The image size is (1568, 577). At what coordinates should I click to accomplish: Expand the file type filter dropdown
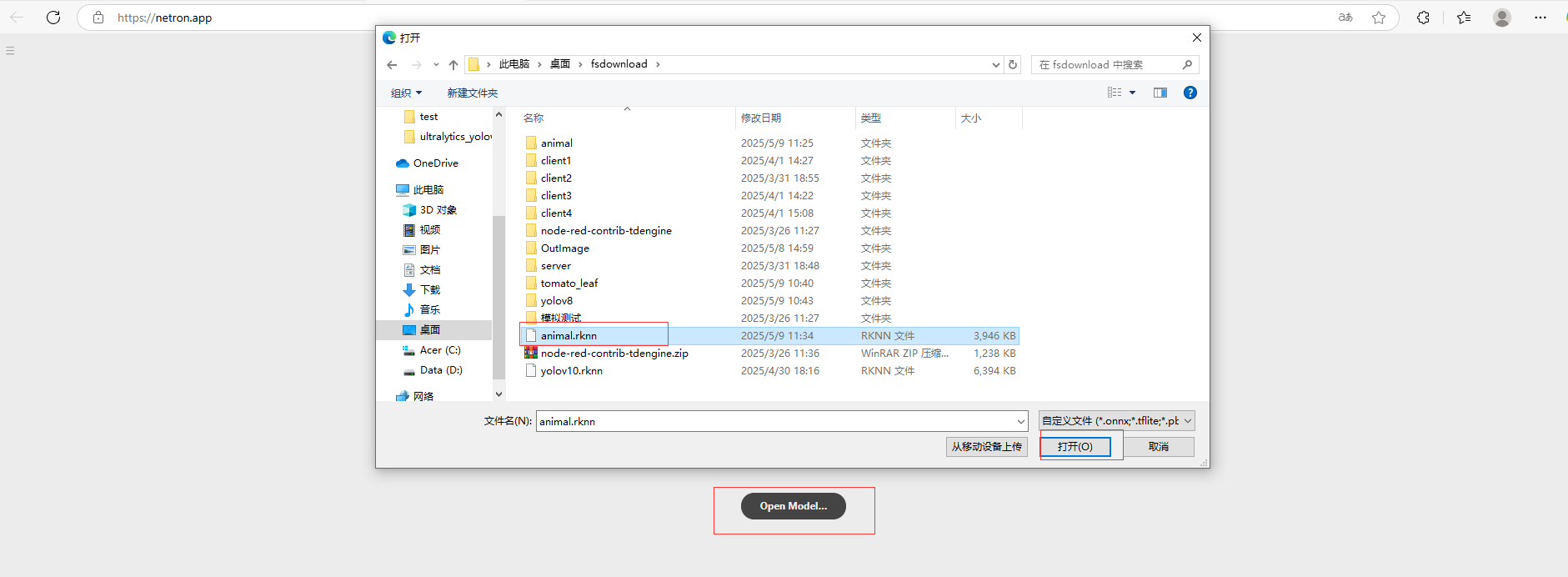tap(1188, 421)
